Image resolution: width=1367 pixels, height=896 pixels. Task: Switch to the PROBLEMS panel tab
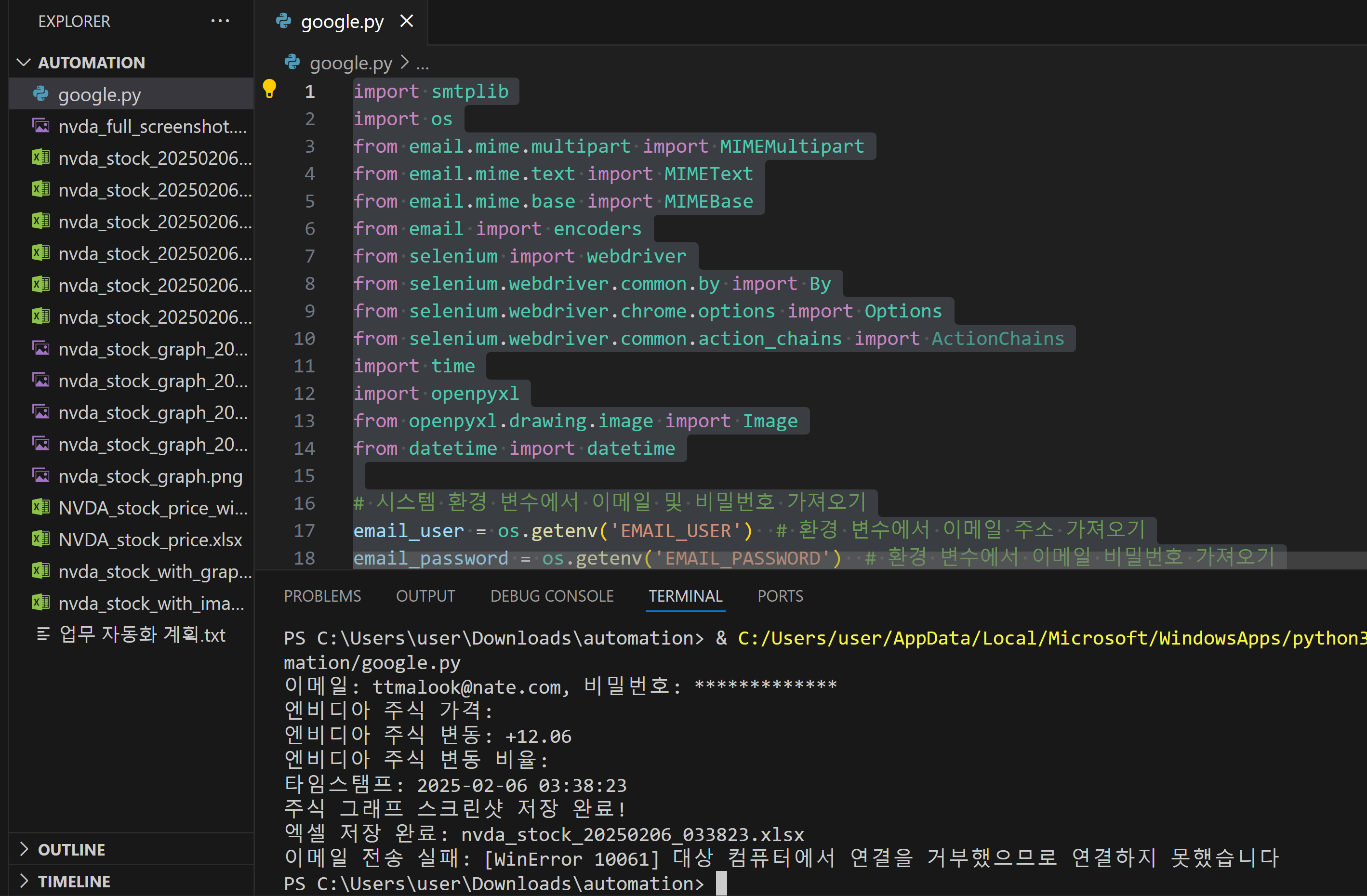(322, 596)
